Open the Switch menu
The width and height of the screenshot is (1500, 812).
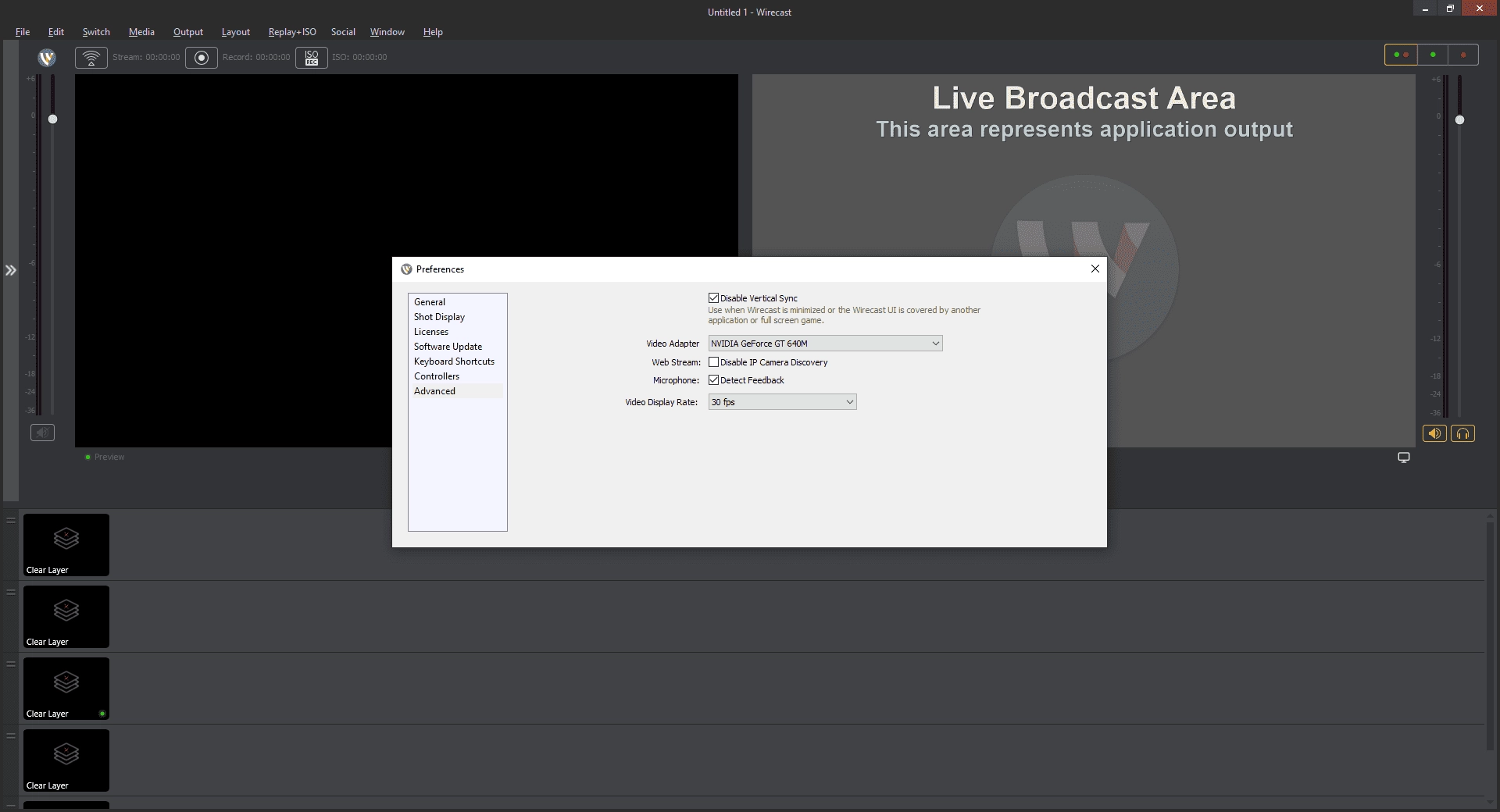[96, 32]
